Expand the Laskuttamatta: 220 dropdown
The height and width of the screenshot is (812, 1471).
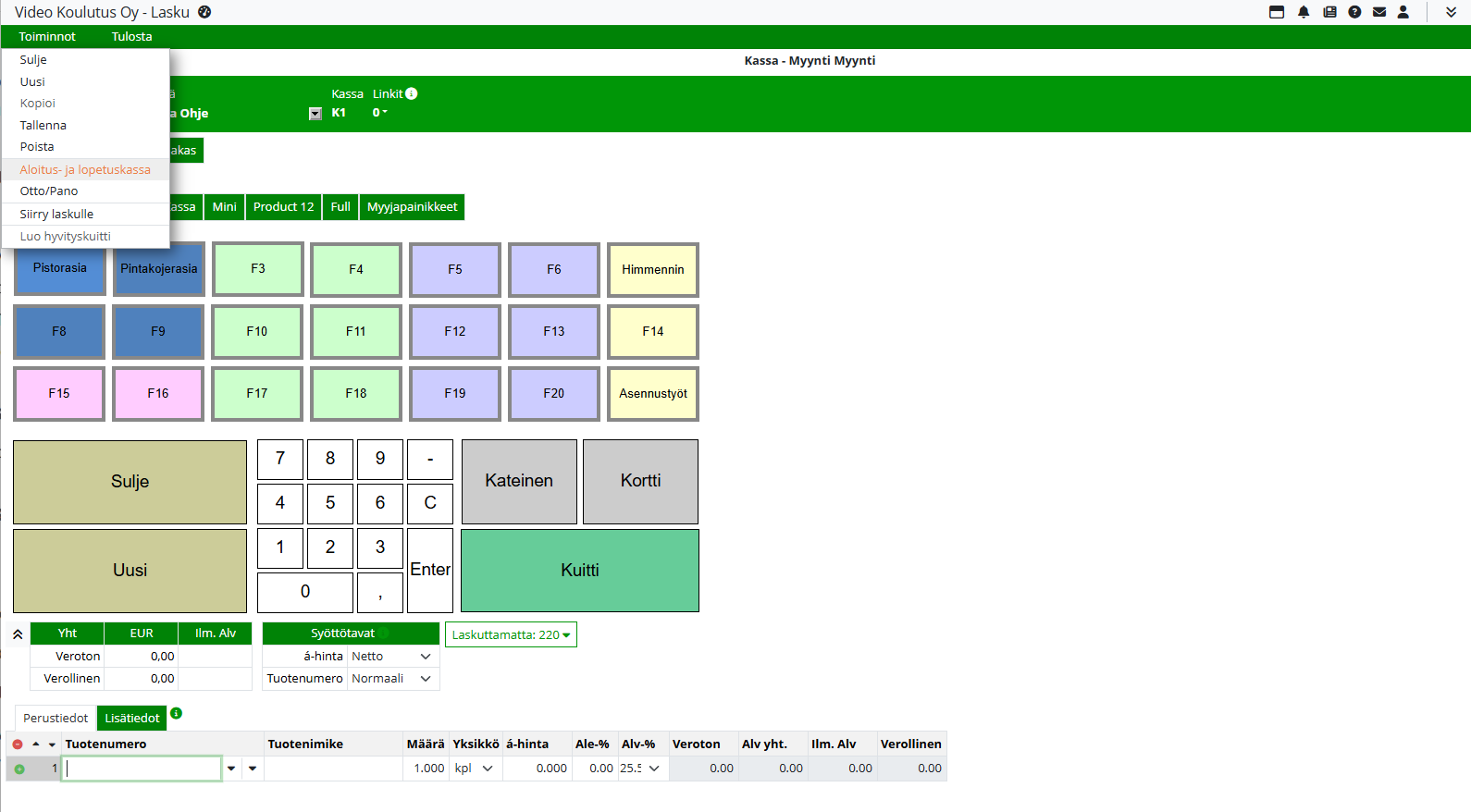coord(511,635)
